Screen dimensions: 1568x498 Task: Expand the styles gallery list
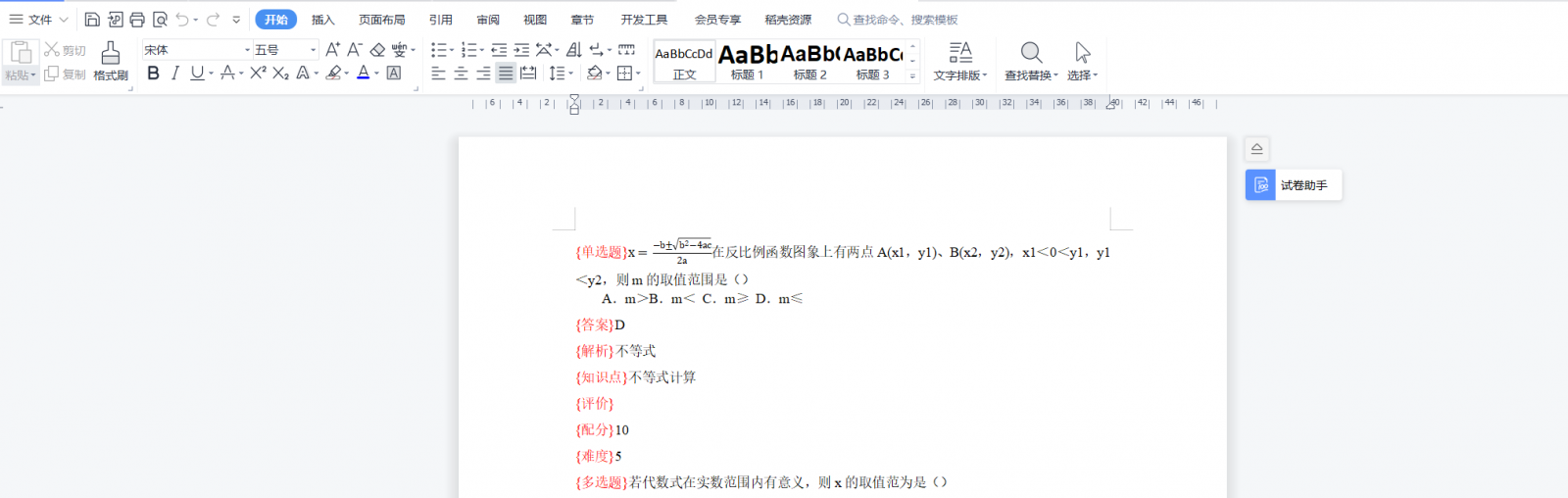point(912,75)
